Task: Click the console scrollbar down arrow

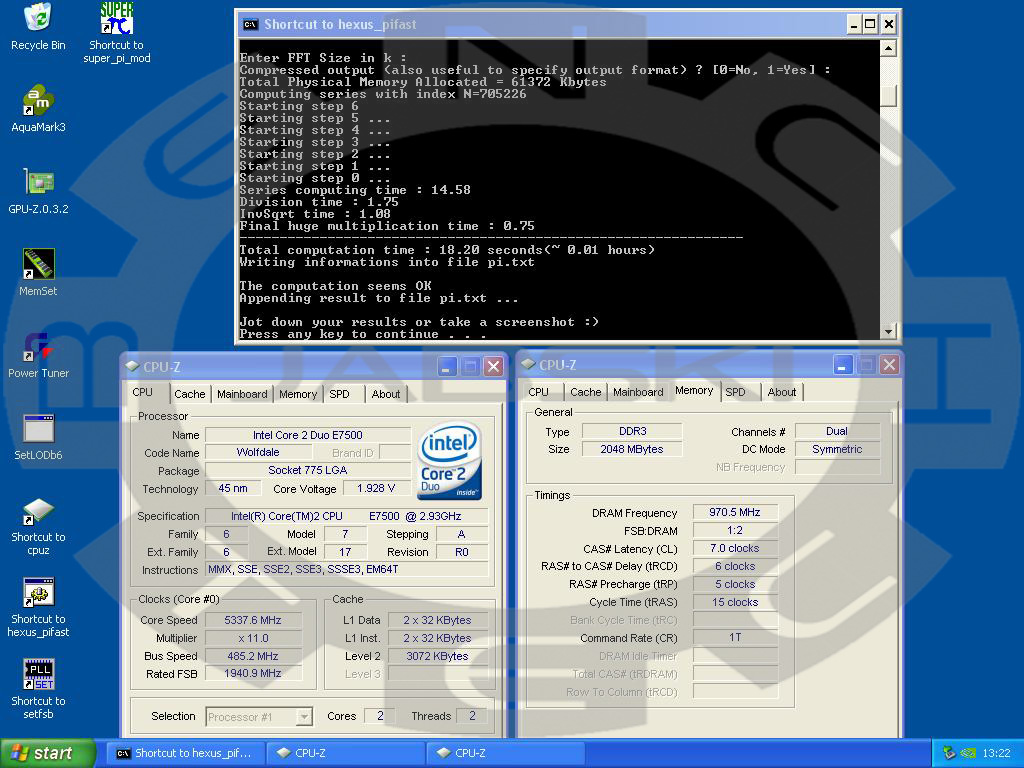Action: (x=888, y=332)
